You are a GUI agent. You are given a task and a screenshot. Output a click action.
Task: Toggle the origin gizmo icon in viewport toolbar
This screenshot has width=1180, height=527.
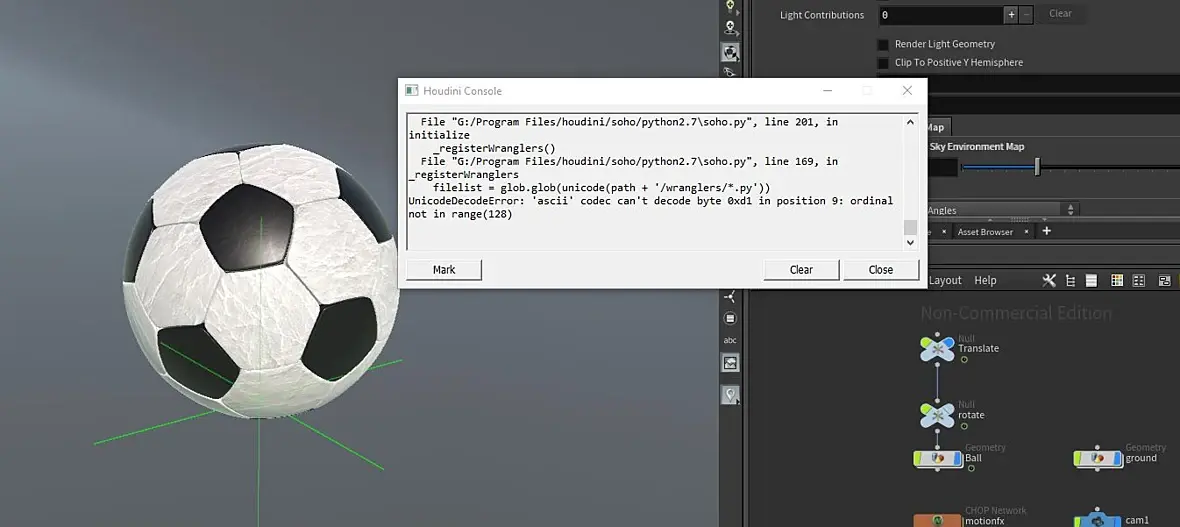pyautogui.click(x=730, y=297)
